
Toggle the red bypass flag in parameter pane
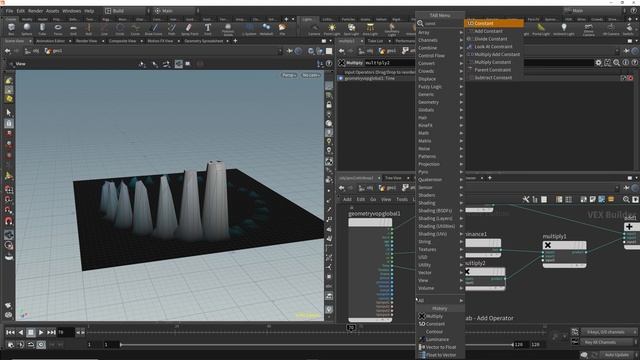click(x=630, y=78)
